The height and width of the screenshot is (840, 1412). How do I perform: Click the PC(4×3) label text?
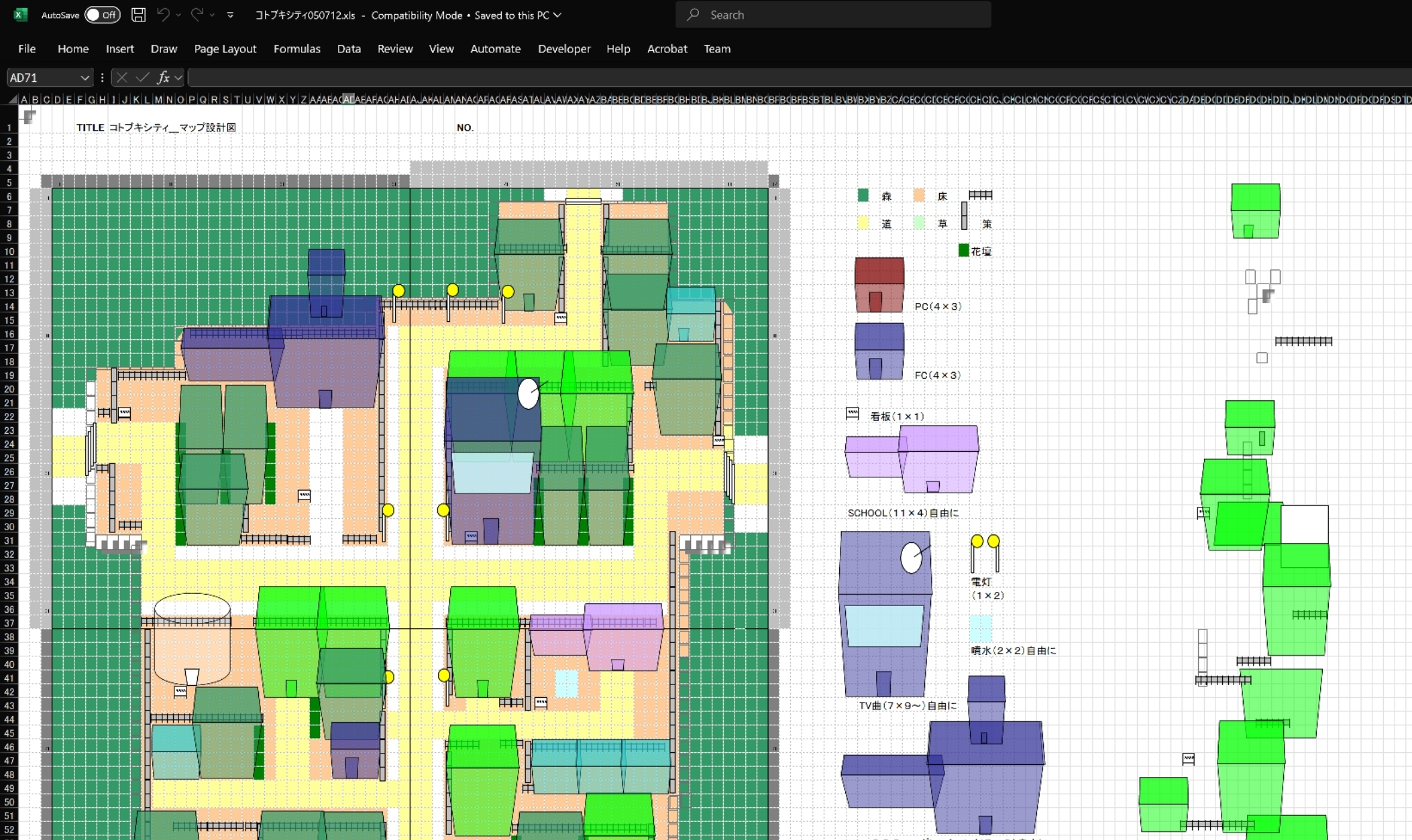[x=938, y=306]
